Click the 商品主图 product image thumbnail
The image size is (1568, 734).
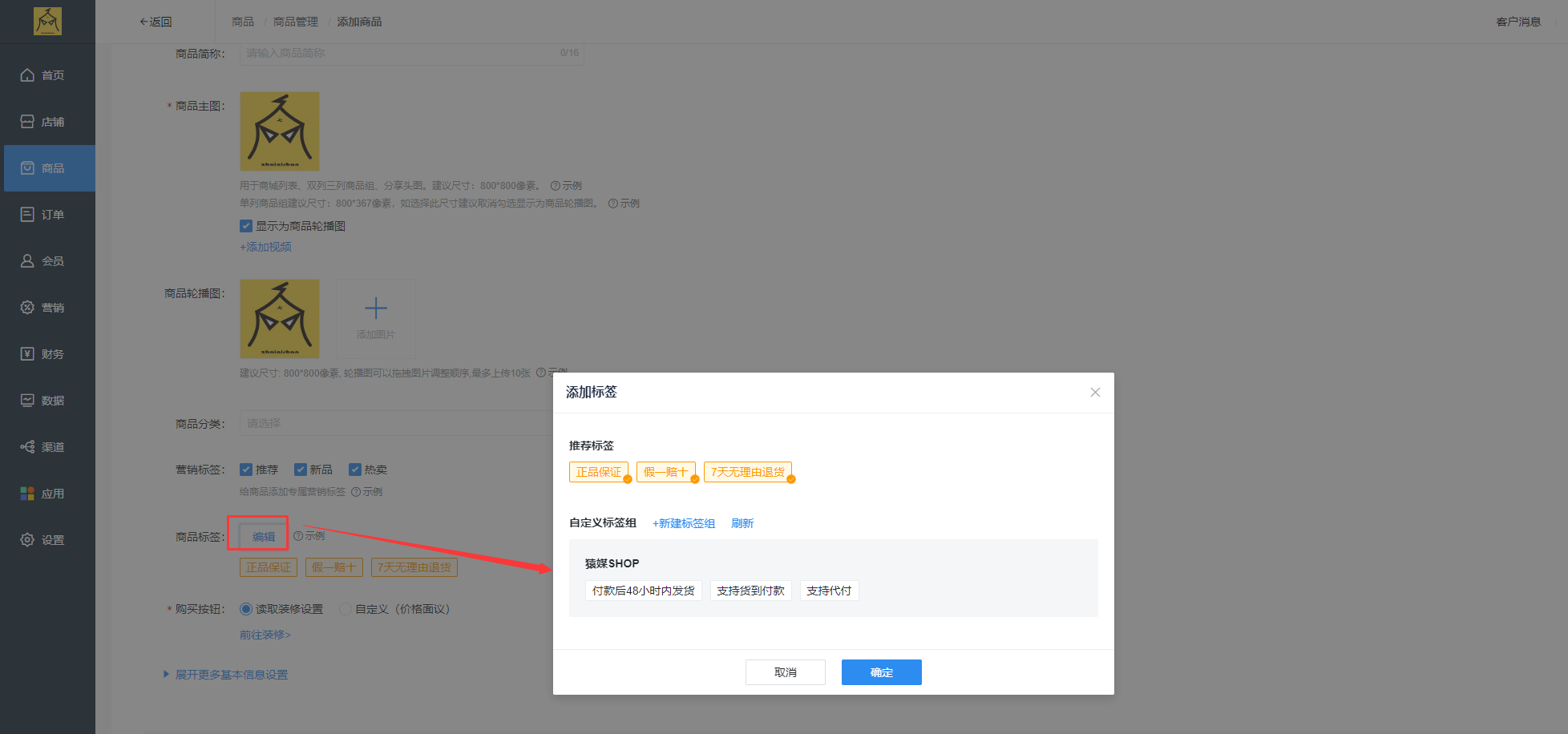click(279, 131)
